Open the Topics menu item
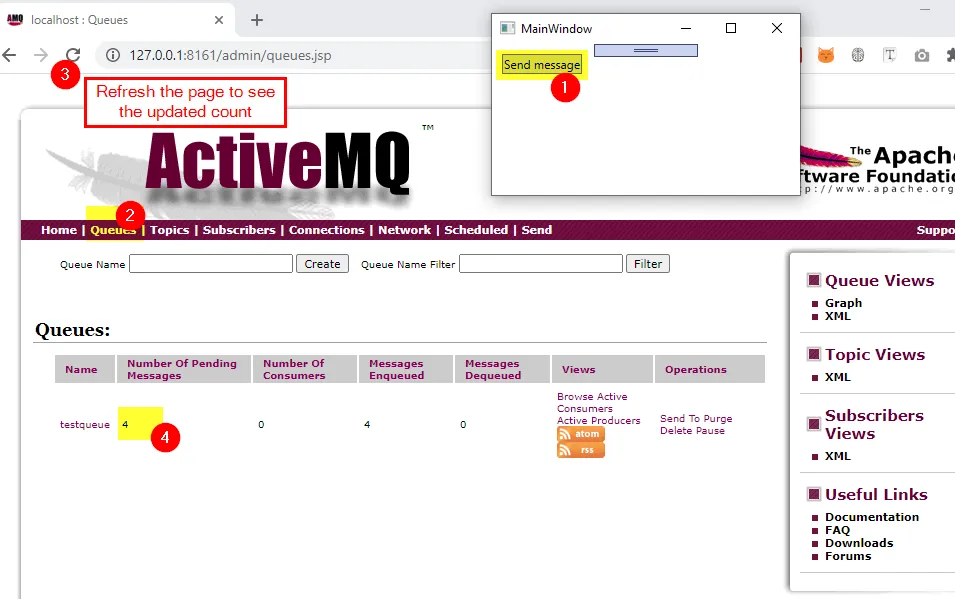The height and width of the screenshot is (599, 955). click(169, 230)
